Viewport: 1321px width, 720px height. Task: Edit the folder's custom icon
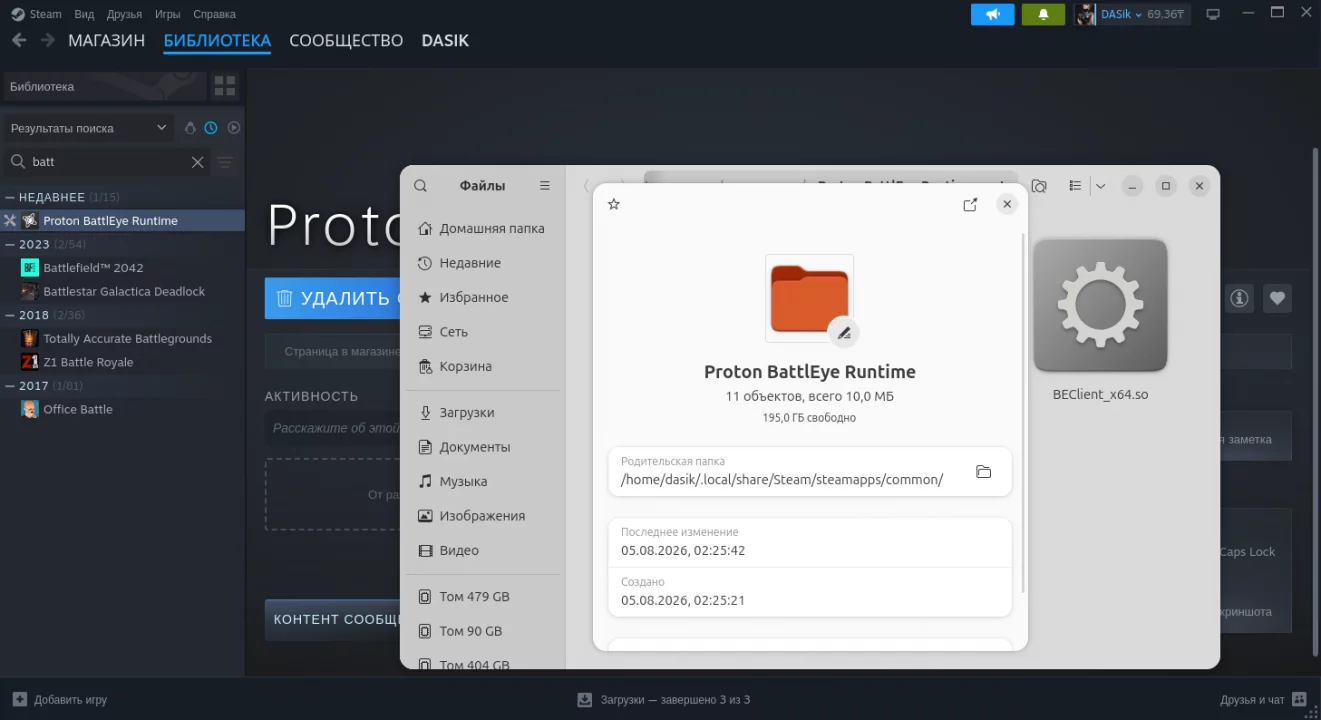[x=844, y=332]
